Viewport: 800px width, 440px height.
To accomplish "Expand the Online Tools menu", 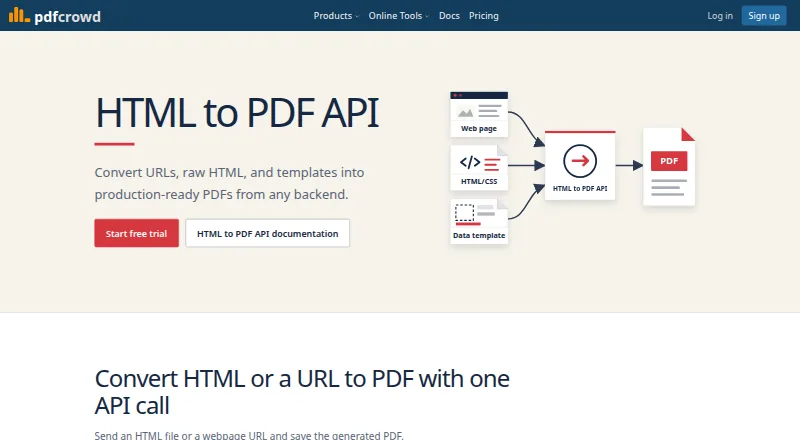I will (x=398, y=16).
